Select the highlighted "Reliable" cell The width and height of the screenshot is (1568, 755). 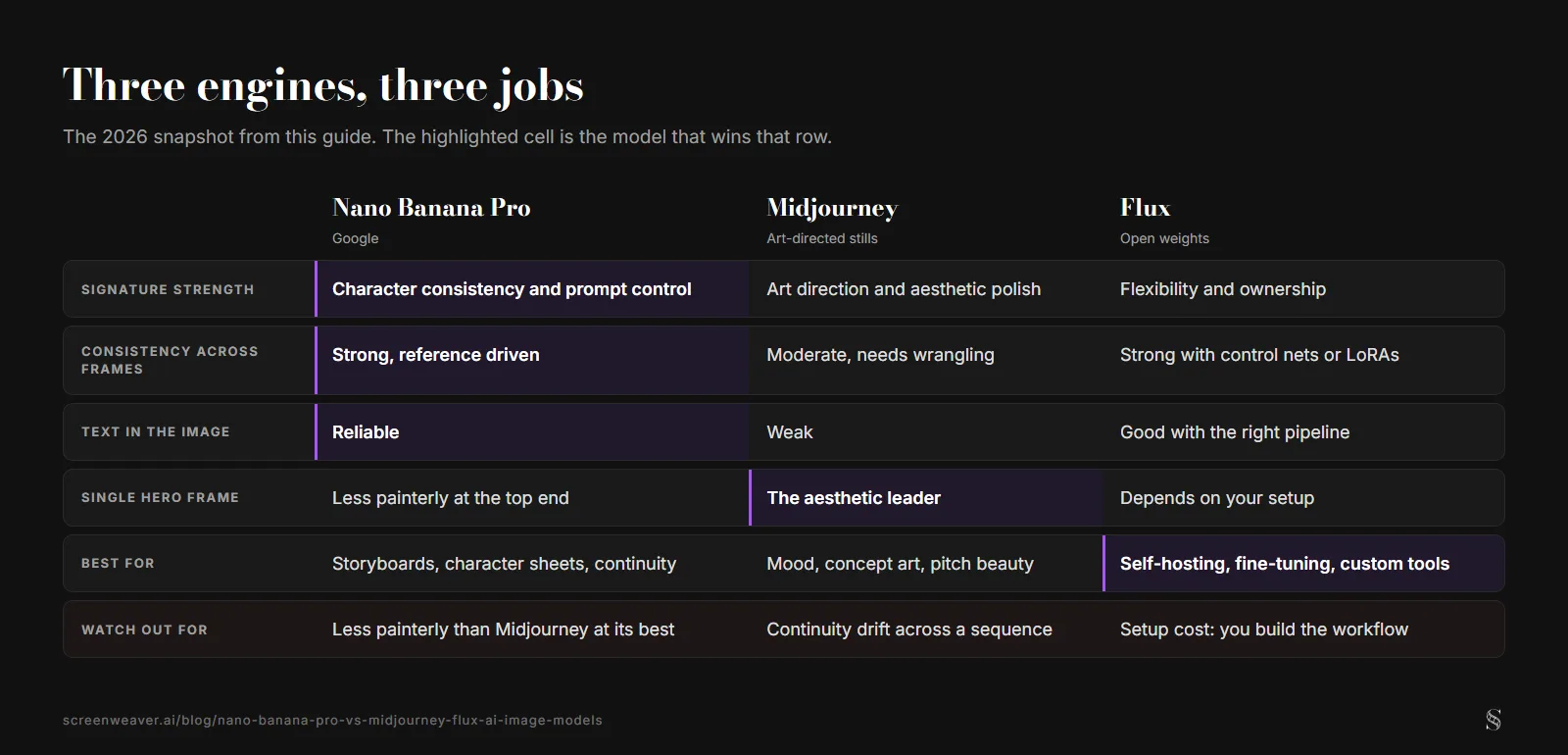pyautogui.click(x=532, y=431)
